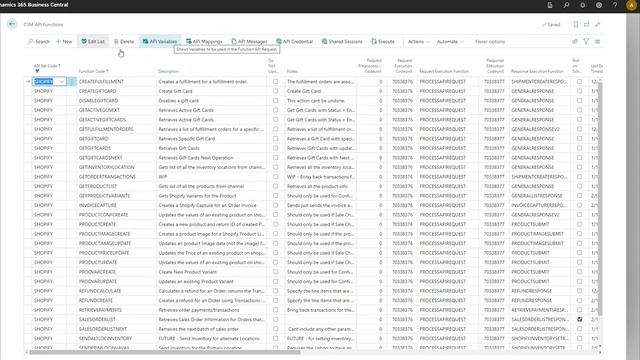The image size is (640, 360).
Task: Open the top bar search magnifier
Action: [566, 5]
